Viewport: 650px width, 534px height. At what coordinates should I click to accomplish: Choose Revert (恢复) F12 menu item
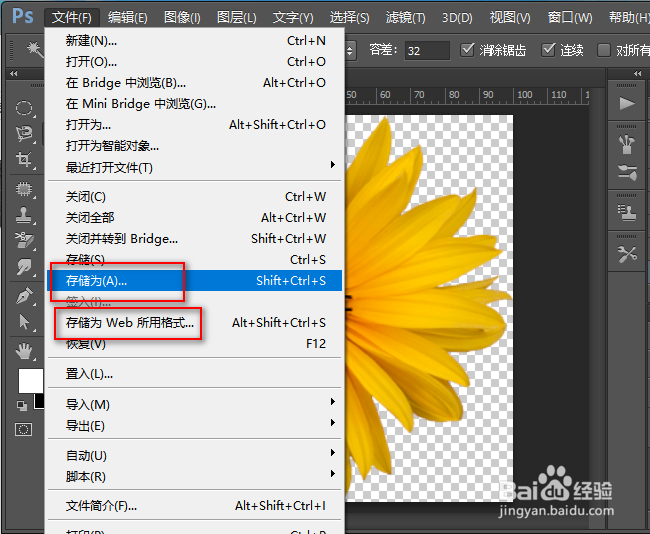194,344
